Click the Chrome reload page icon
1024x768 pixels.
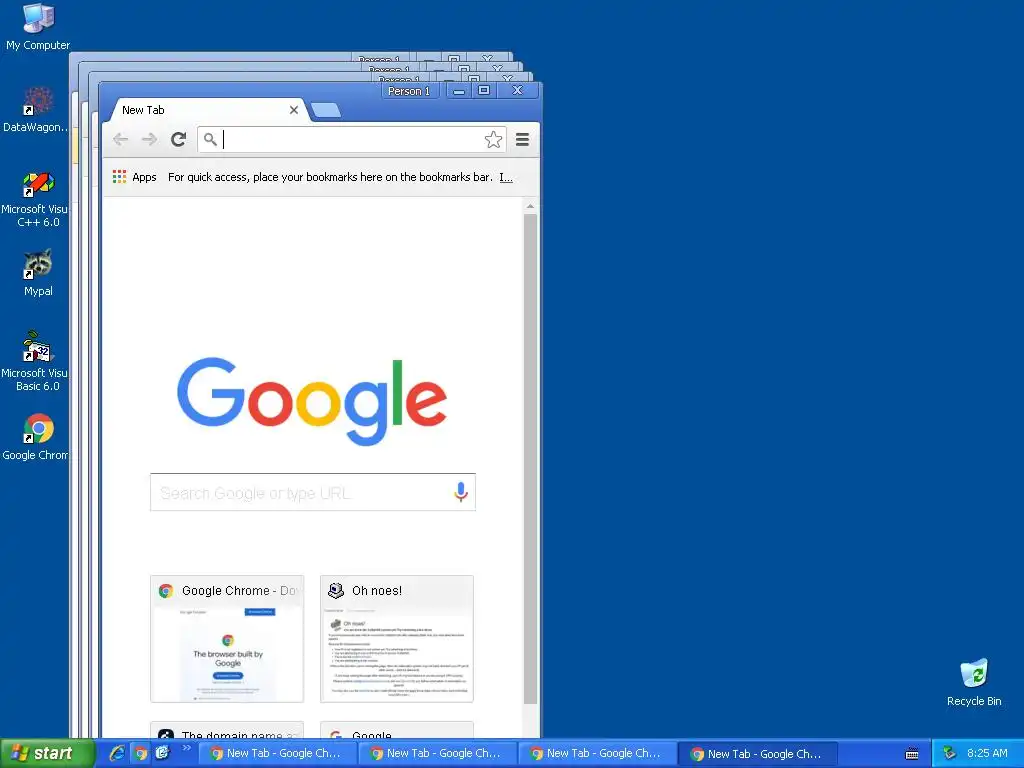coord(178,139)
